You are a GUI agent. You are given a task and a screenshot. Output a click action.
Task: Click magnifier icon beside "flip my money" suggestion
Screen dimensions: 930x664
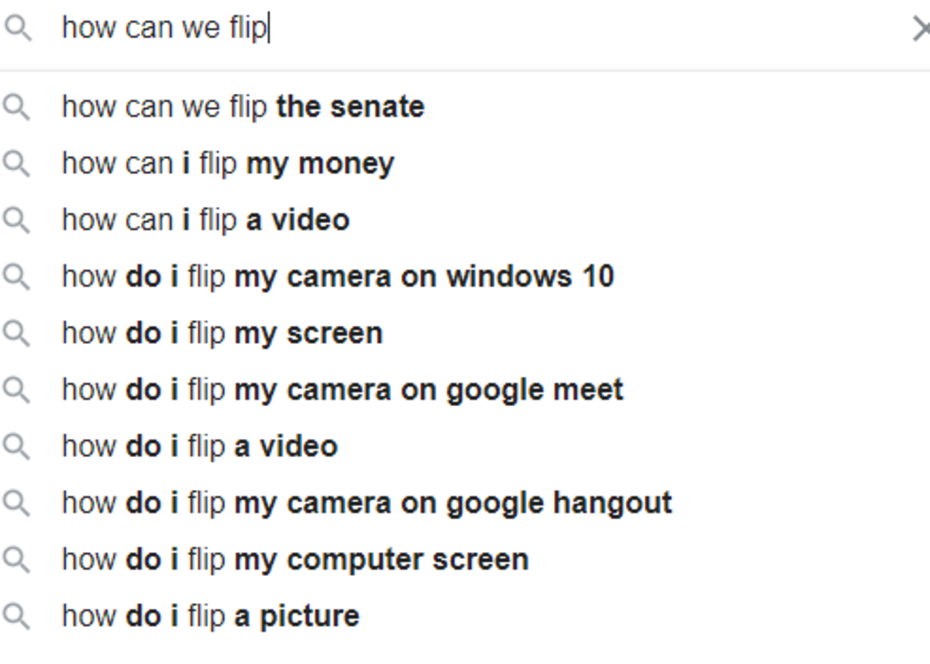[17, 164]
